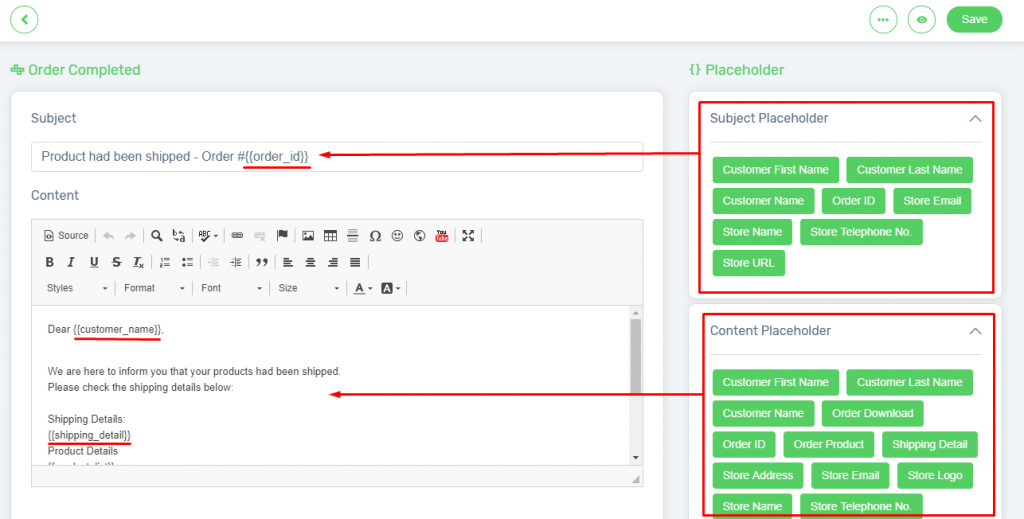Add a hyperlink with link icon
The width and height of the screenshot is (1024, 519).
pyautogui.click(x=237, y=236)
